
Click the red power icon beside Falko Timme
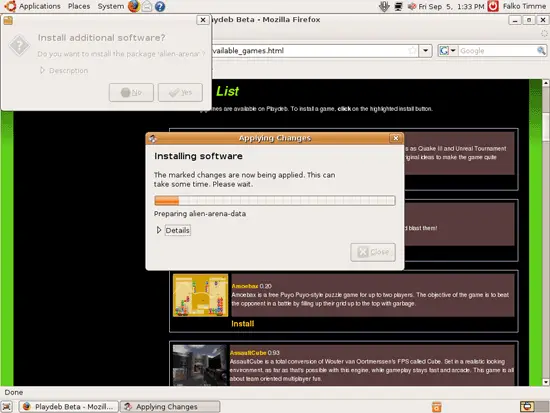click(x=493, y=6)
